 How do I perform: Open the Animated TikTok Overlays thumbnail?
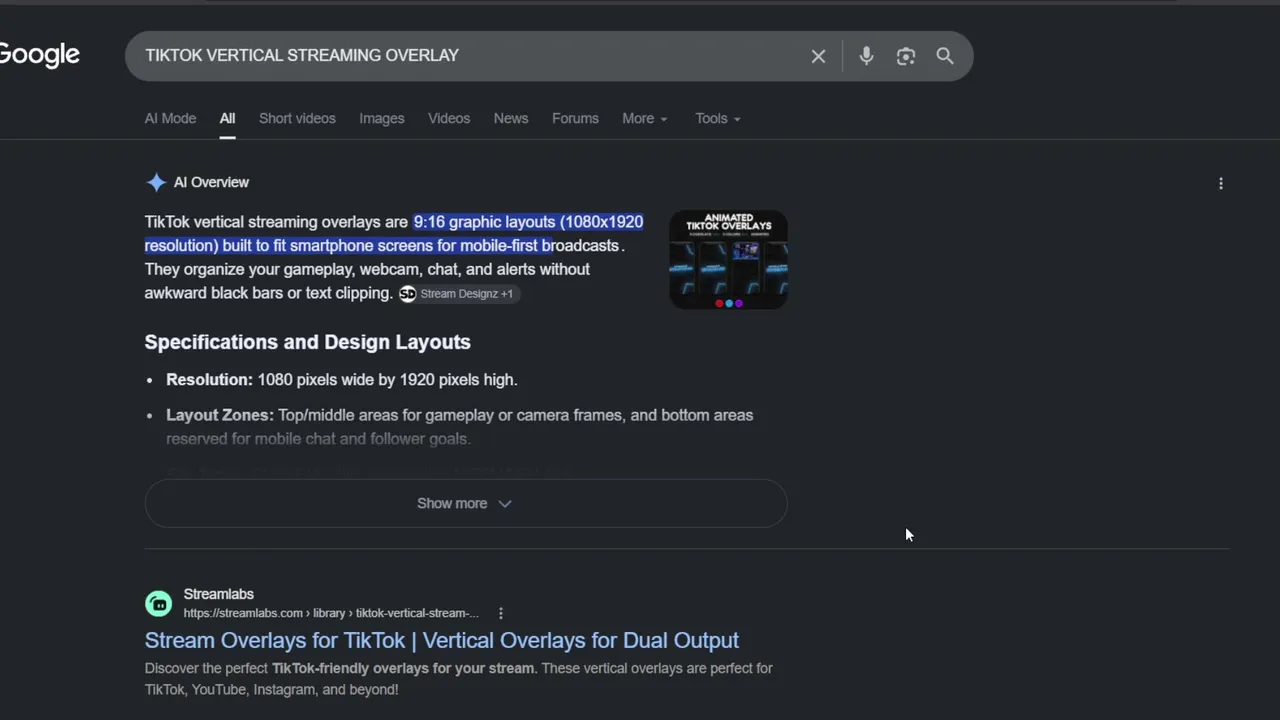click(x=728, y=259)
